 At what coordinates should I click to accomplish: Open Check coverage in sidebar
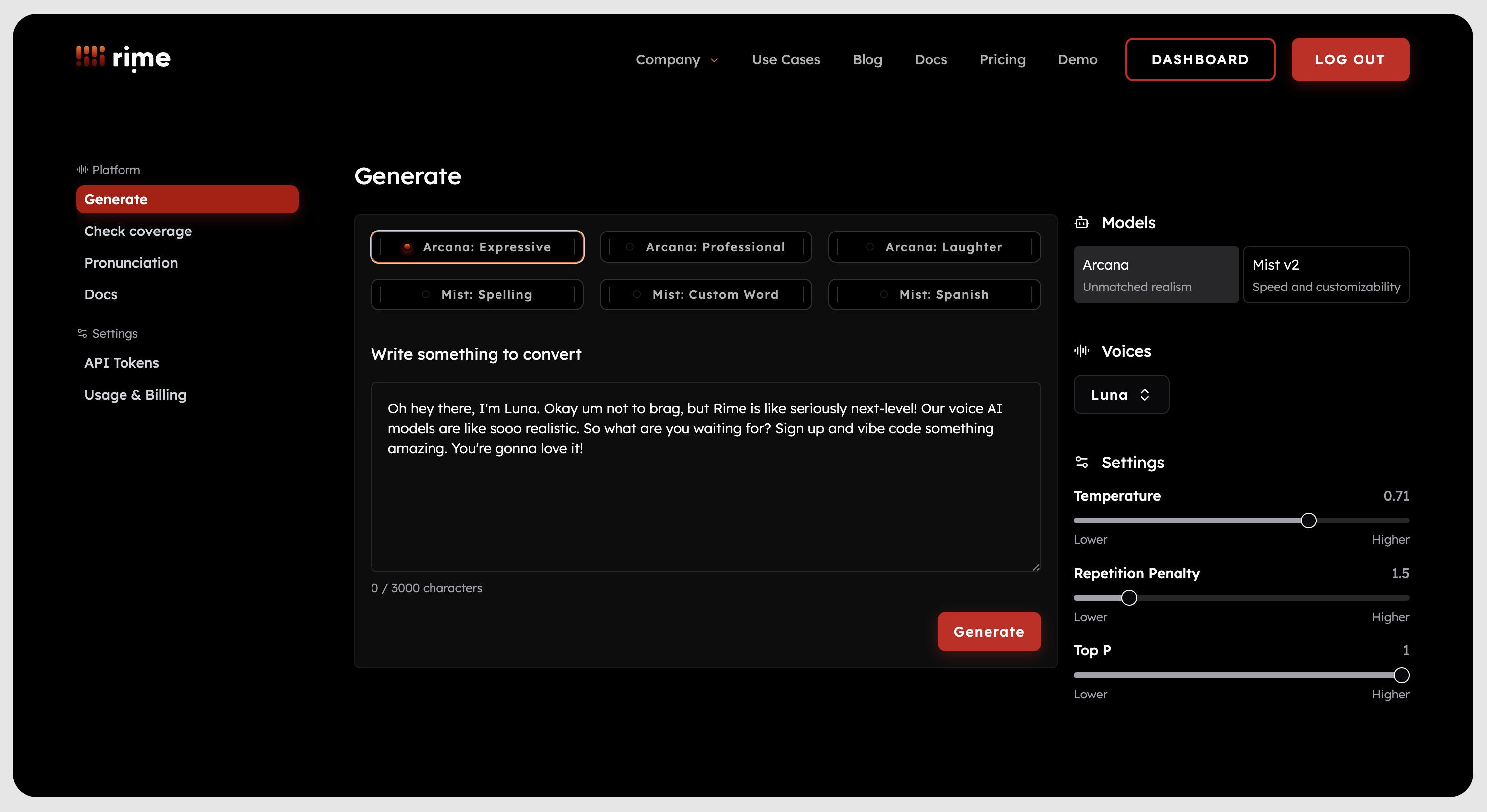(x=138, y=231)
